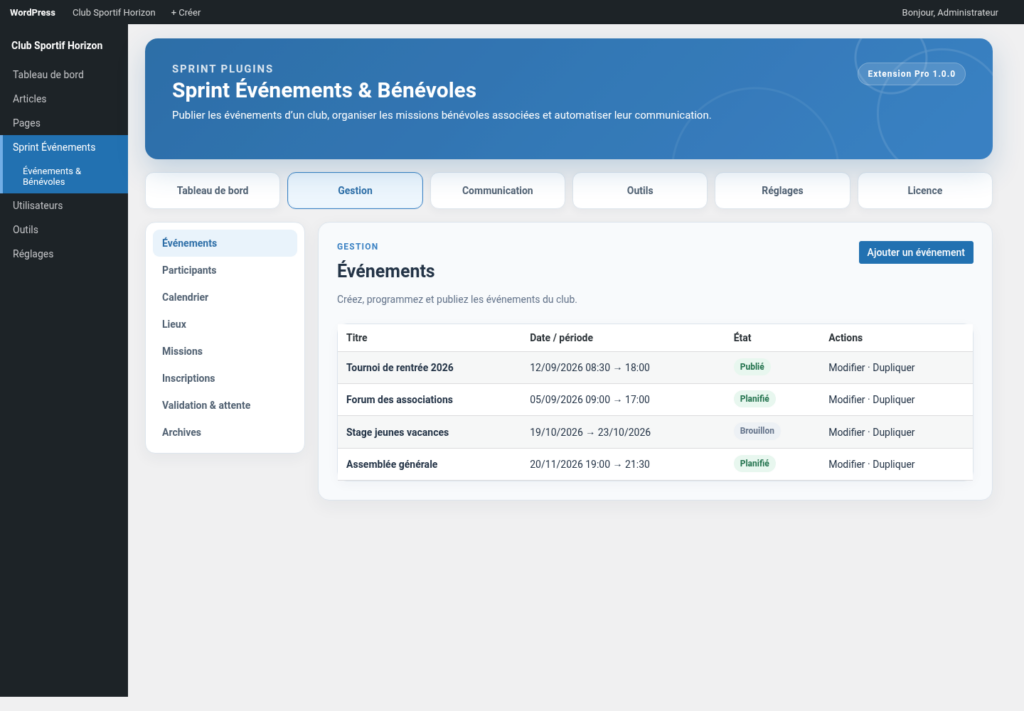Switch to the Tableau de bord tab

212,191
